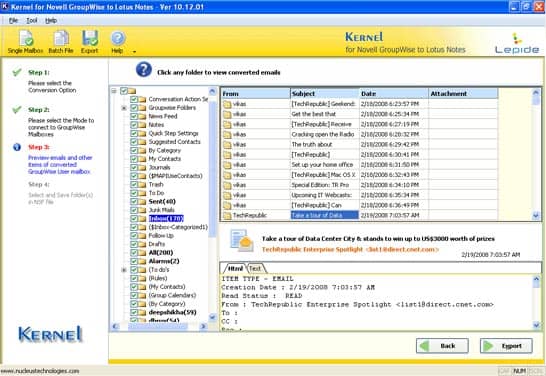
Task: Sort emails by From column header
Action: tap(256, 93)
